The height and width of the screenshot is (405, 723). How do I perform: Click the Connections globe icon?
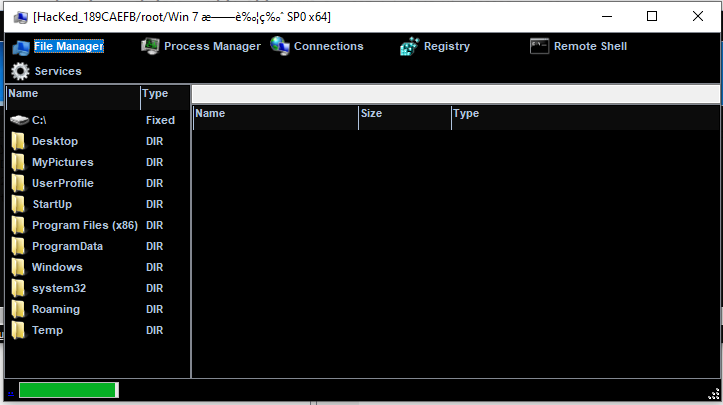pyautogui.click(x=280, y=46)
